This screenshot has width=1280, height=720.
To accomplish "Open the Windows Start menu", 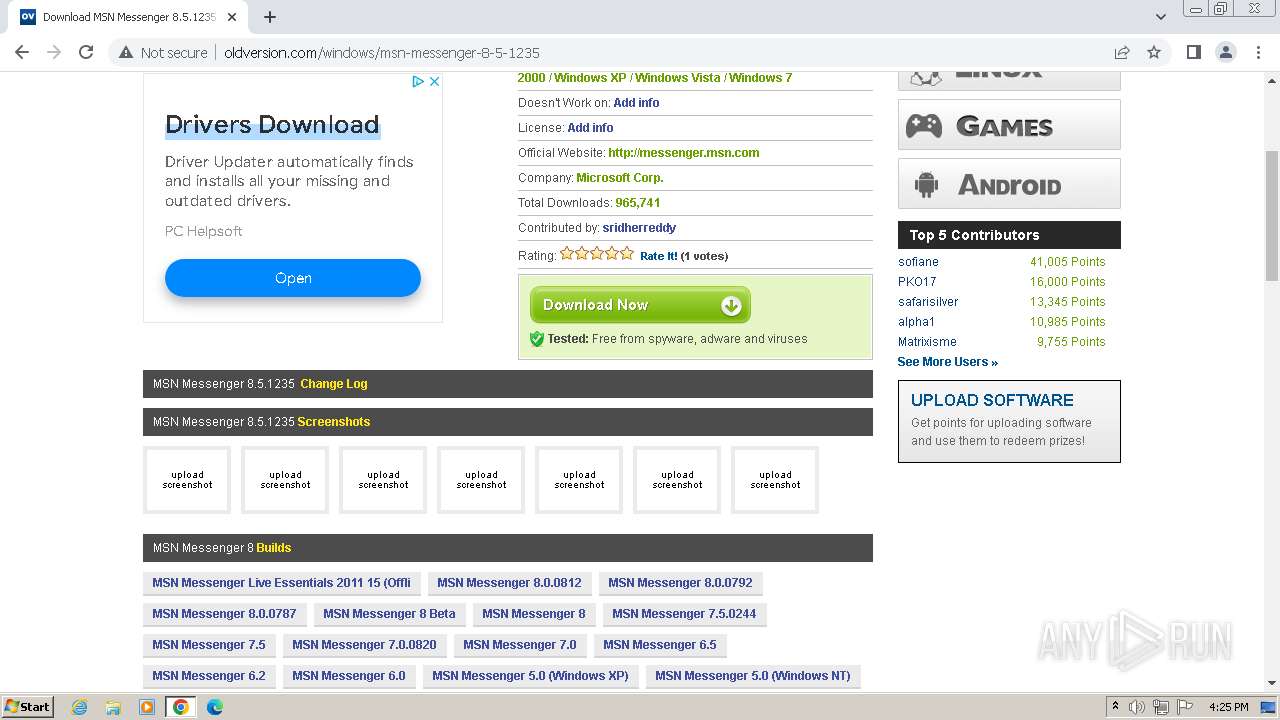I will pos(28,707).
